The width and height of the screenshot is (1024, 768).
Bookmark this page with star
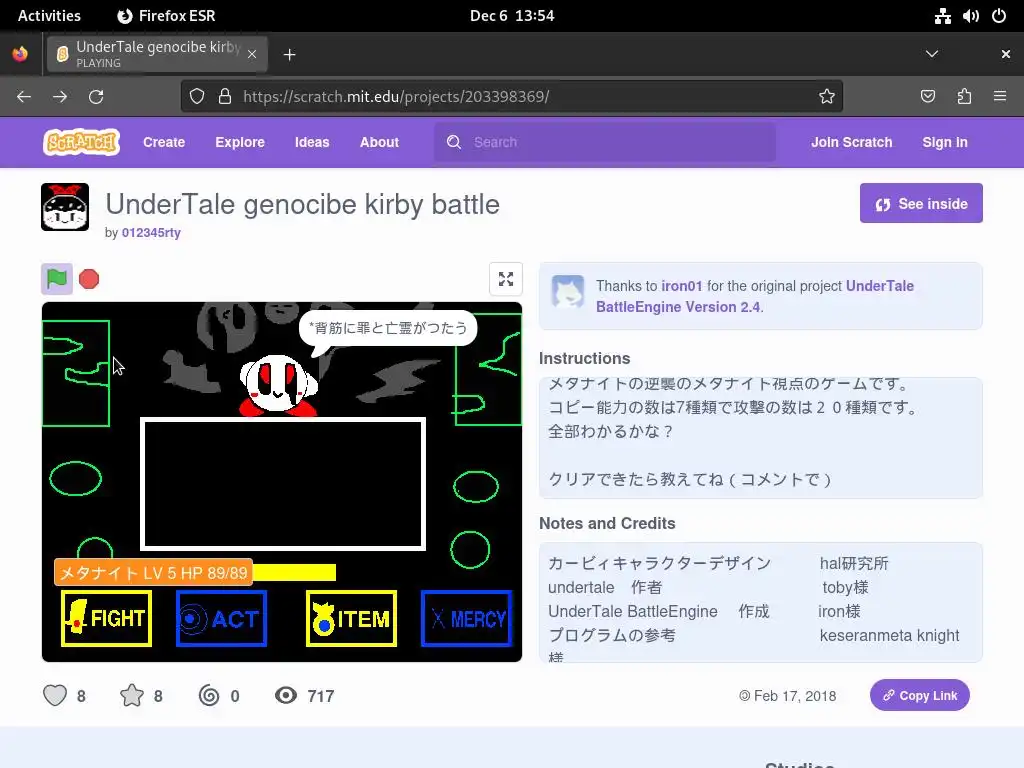tap(827, 97)
